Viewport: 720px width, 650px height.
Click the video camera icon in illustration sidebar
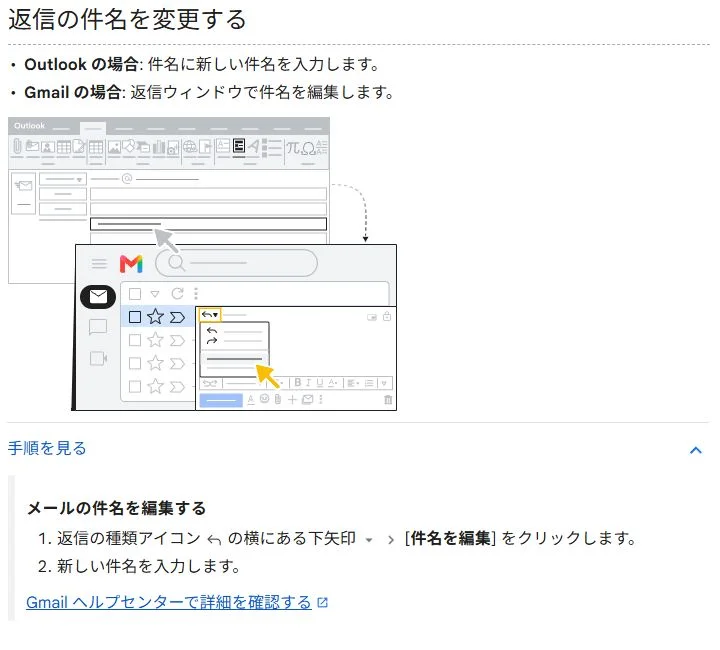98,359
